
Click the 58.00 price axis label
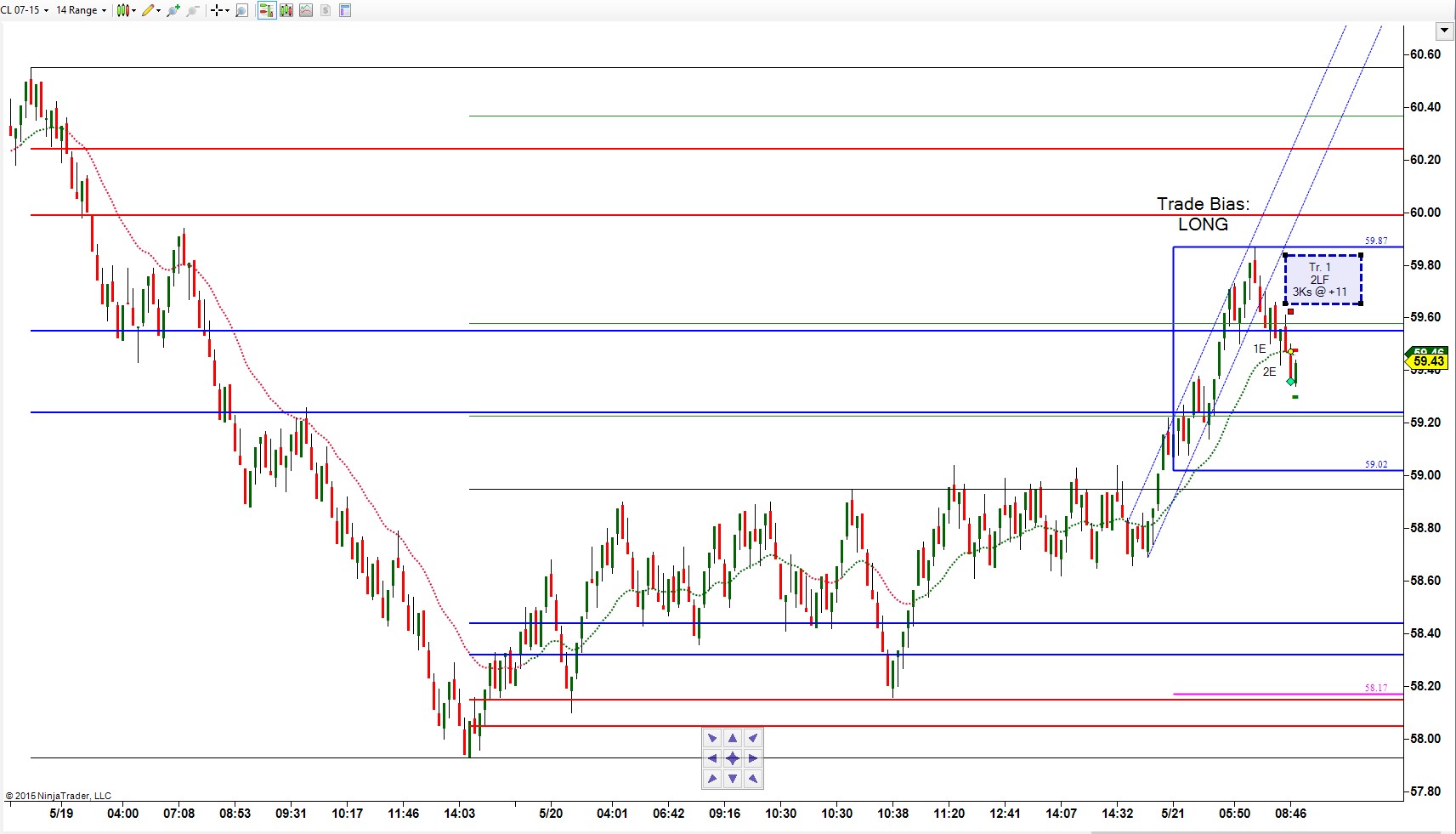(1425, 739)
